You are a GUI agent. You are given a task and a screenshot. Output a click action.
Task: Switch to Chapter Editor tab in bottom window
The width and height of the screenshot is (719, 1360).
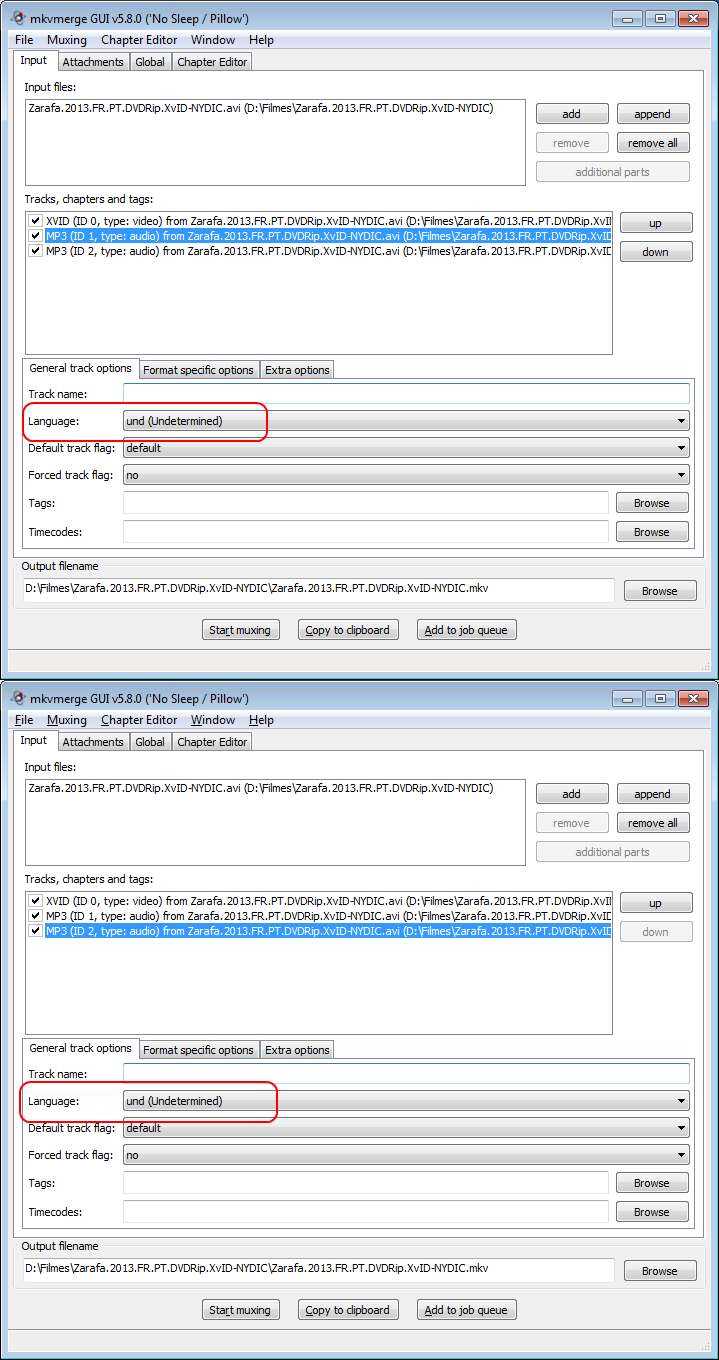(x=212, y=742)
